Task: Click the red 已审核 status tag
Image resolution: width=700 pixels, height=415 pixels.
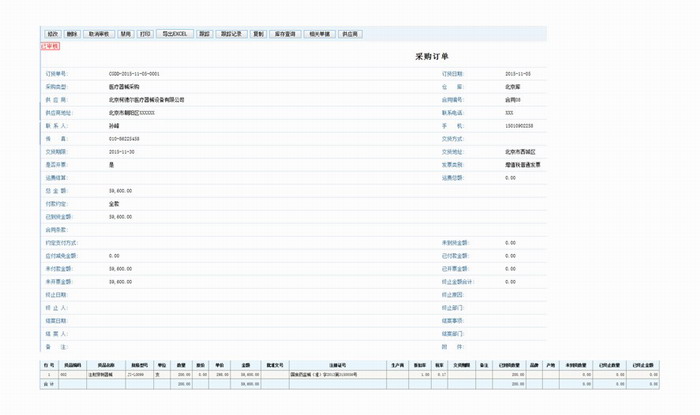Action: coord(50,46)
